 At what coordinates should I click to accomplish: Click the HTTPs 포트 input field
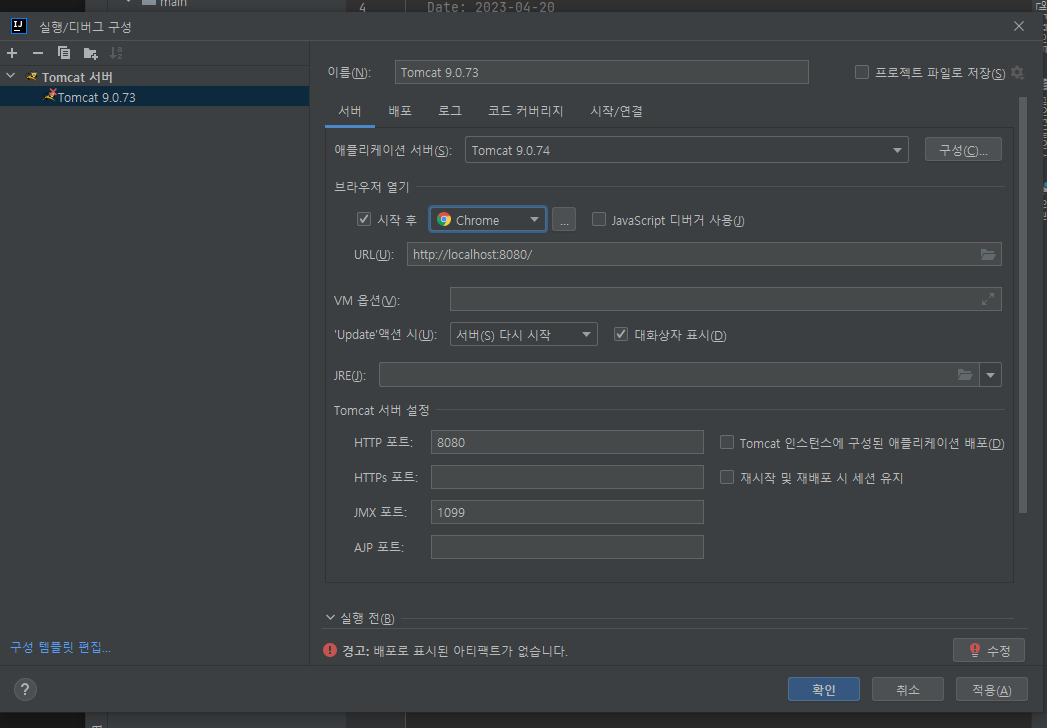(567, 477)
